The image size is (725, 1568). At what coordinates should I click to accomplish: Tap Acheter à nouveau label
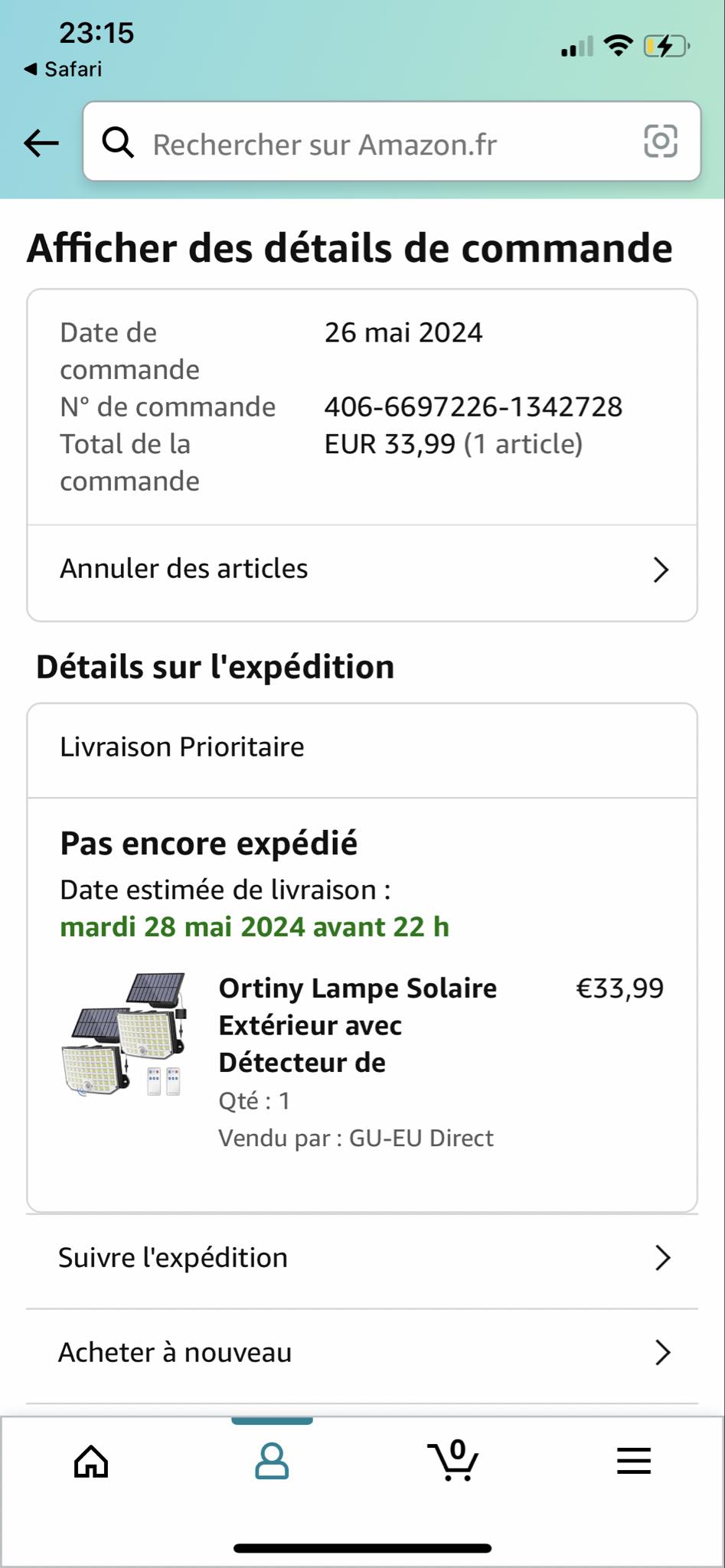pos(175,1353)
